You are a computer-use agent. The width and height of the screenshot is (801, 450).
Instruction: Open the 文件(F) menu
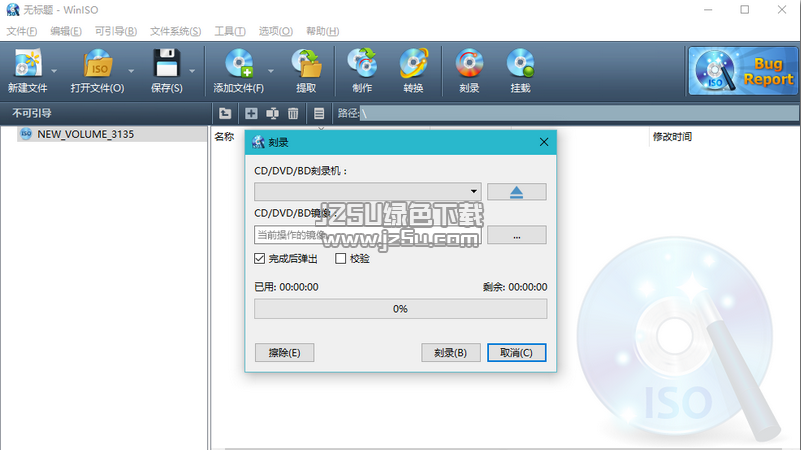point(21,31)
